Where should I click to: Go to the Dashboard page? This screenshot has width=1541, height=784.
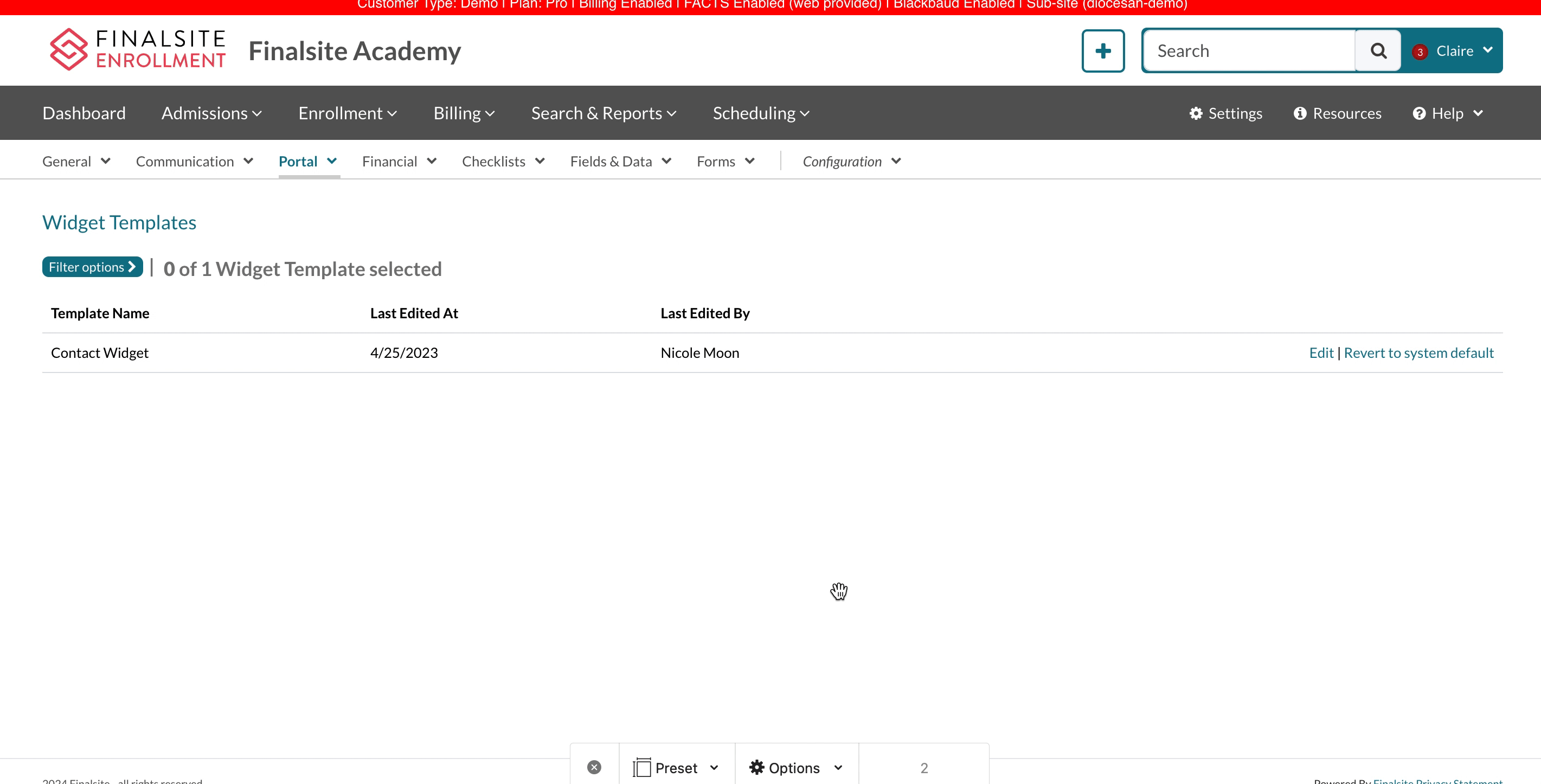tap(84, 113)
